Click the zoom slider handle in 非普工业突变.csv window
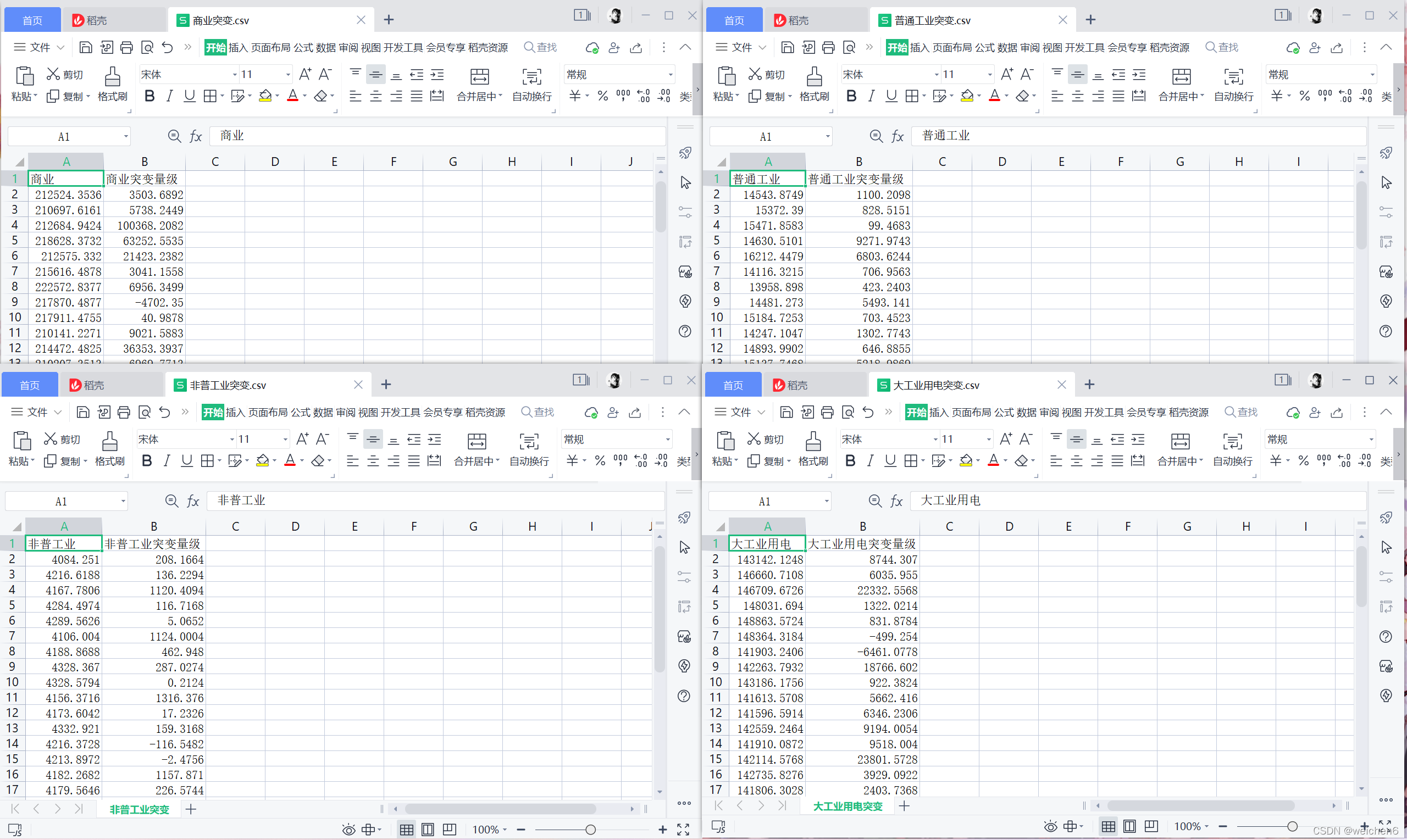1407x840 pixels. point(590,830)
